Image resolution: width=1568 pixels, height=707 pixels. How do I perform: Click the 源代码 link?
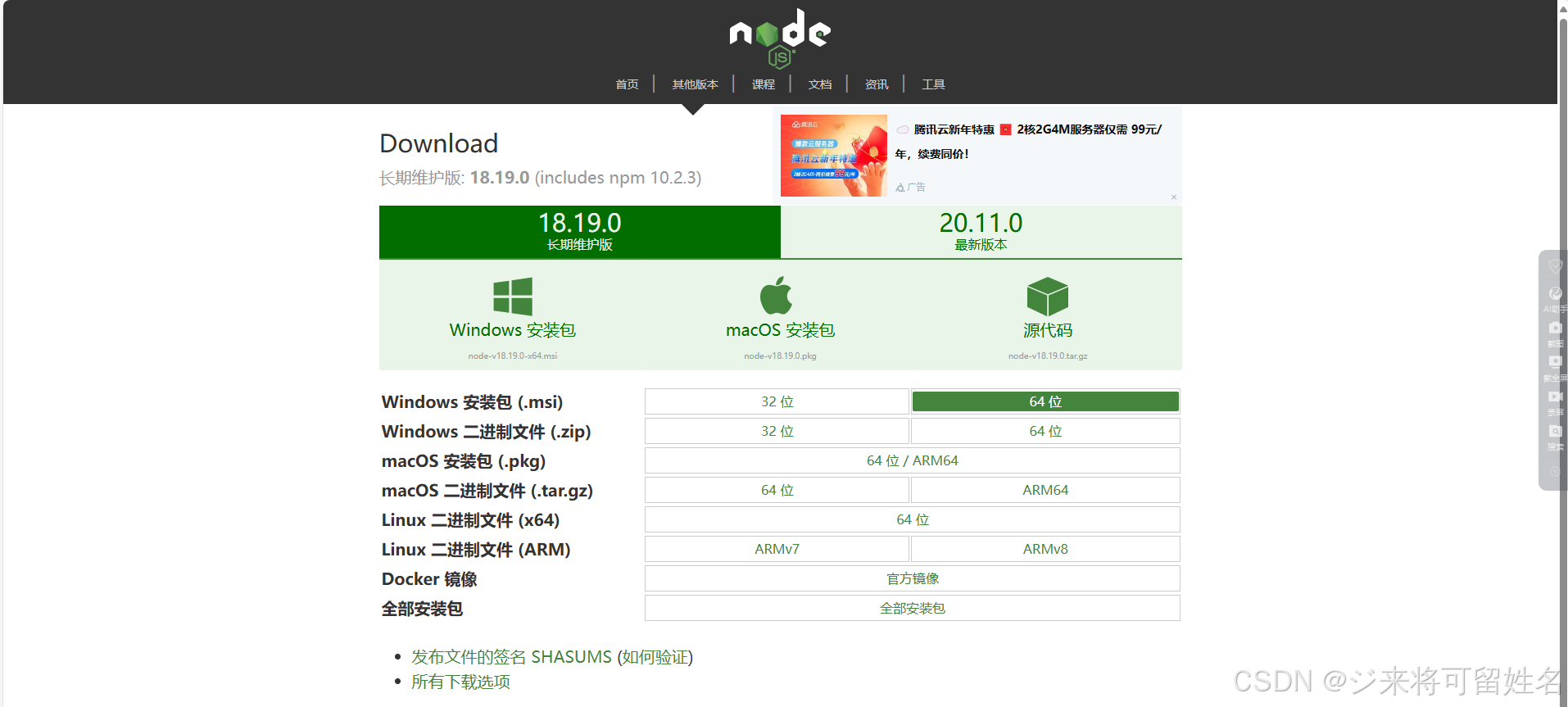(1048, 330)
